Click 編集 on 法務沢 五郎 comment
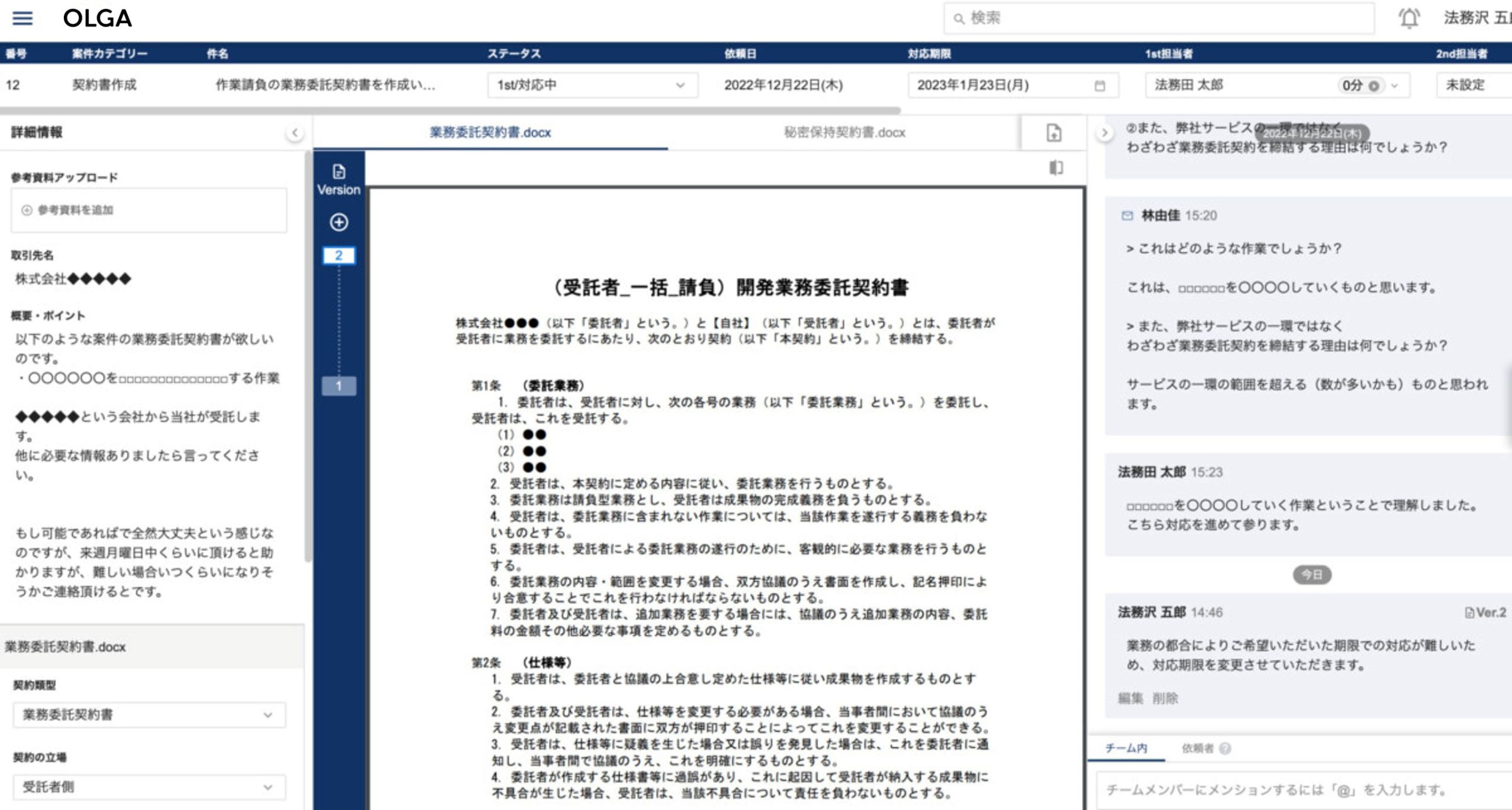The image size is (1512, 810). coord(1130,698)
